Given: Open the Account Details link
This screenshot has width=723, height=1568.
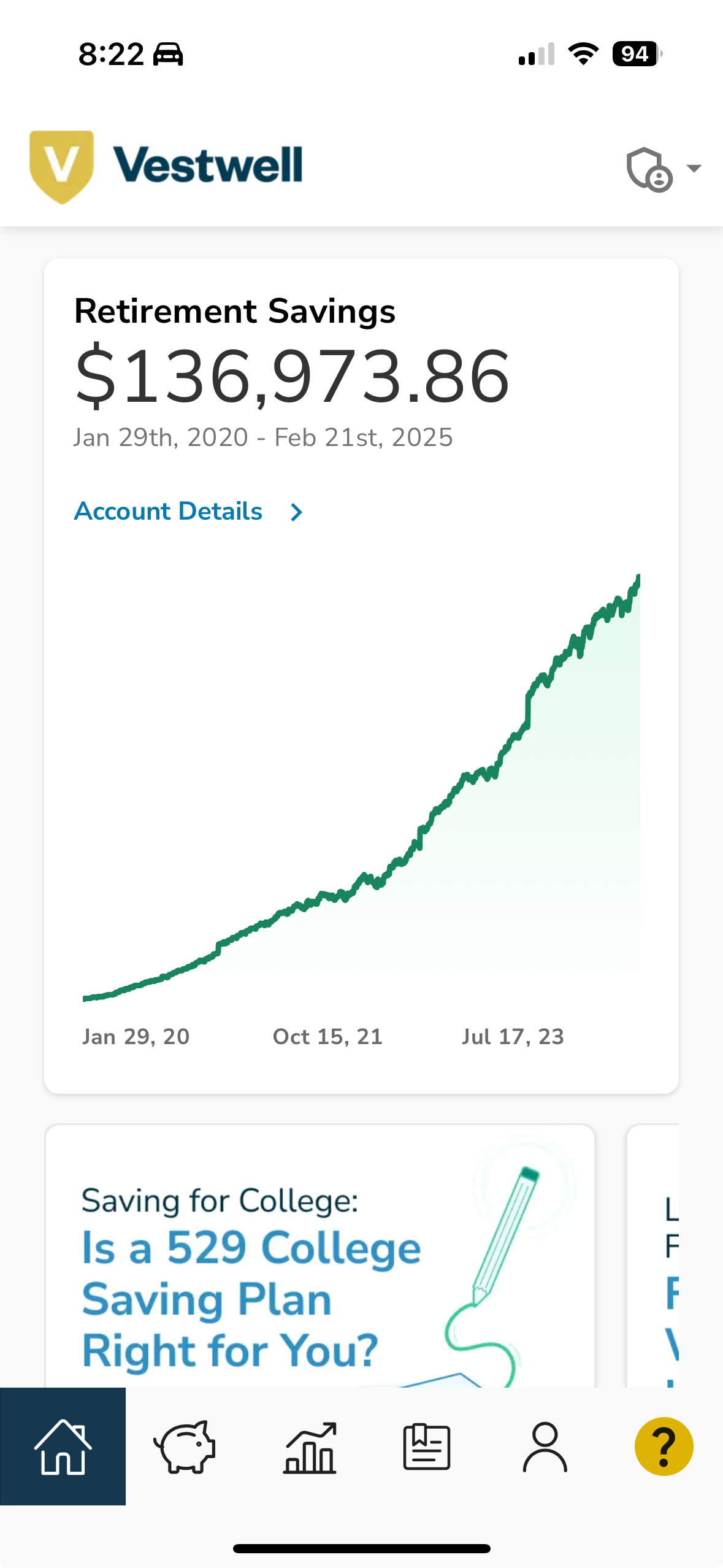Looking at the screenshot, I should 168,511.
